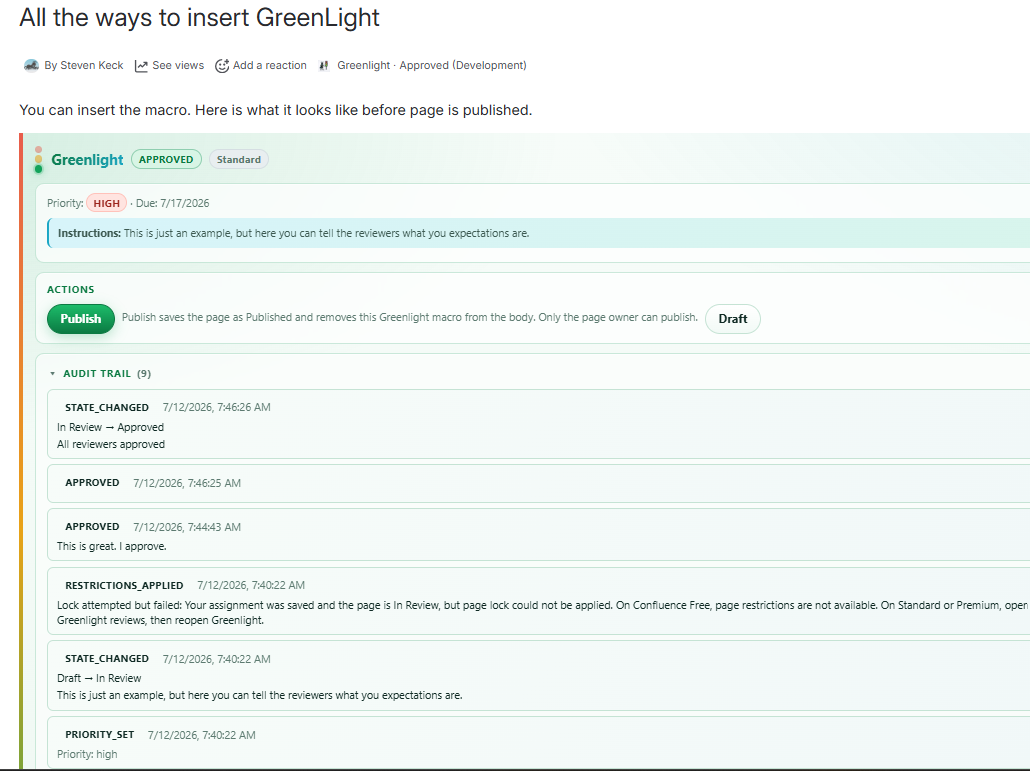Viewport: 1030px width, 771px height.
Task: Click the Lock attempted but failed message
Action: tap(542, 613)
